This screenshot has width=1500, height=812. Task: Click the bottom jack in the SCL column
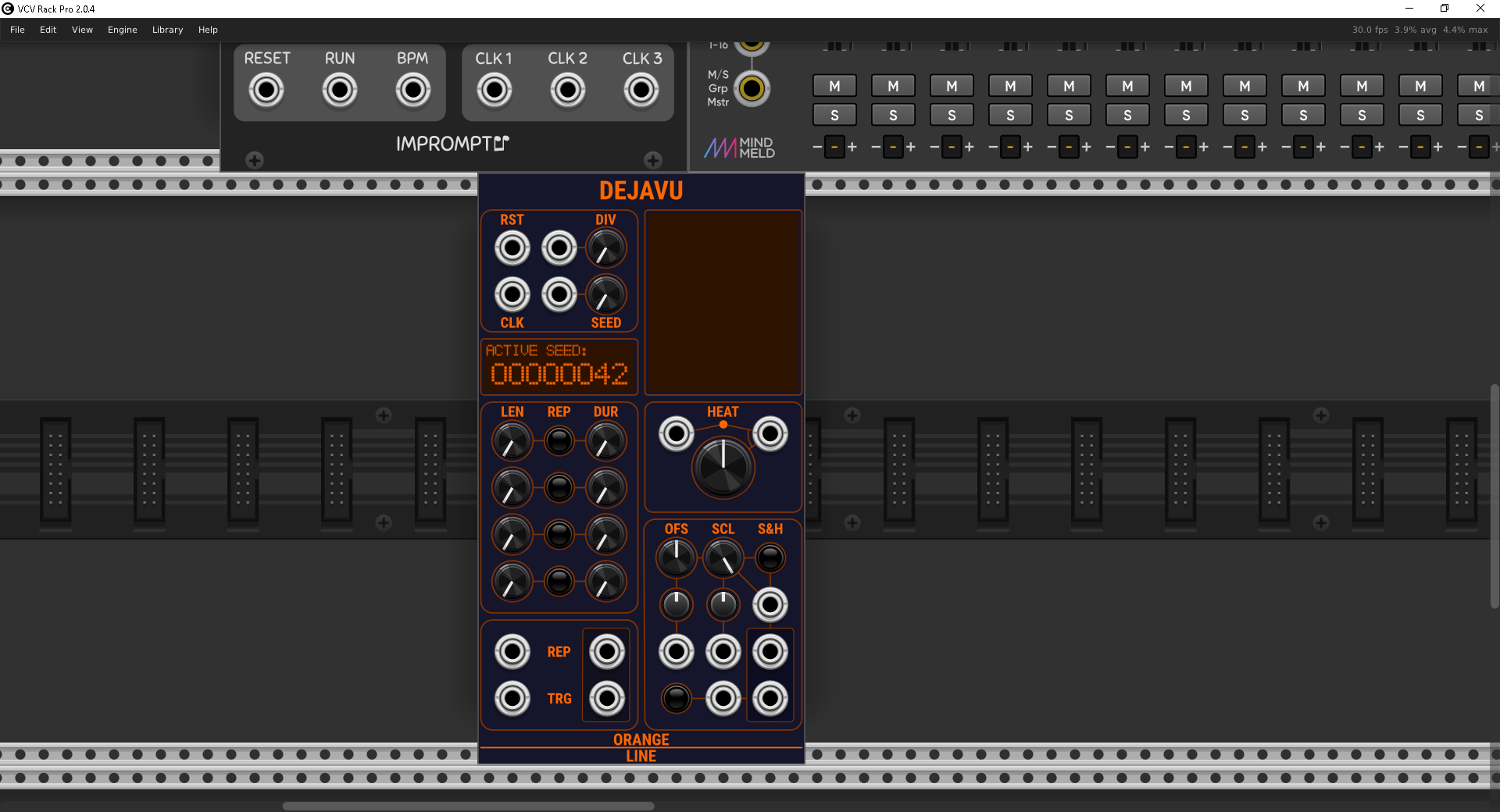pos(723,698)
